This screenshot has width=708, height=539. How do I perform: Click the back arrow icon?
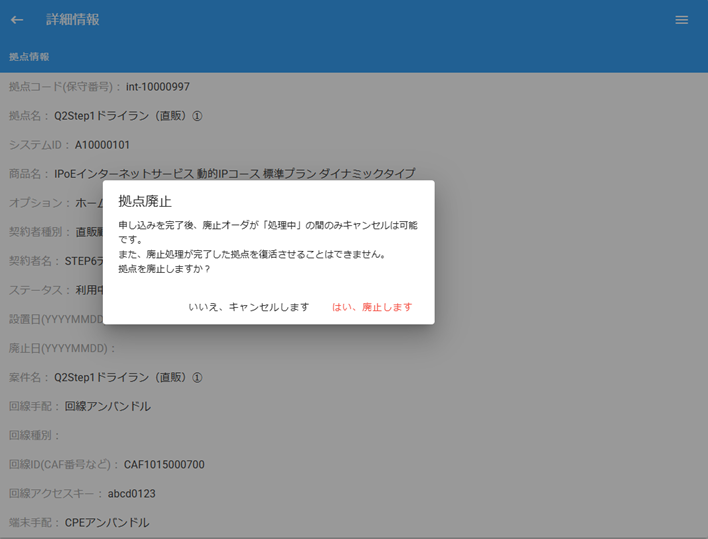point(17,20)
